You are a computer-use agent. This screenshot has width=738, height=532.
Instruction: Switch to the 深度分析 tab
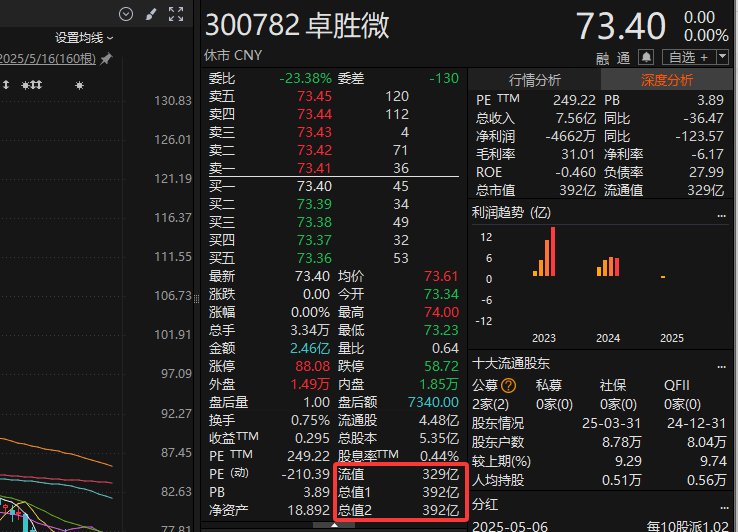click(x=666, y=80)
